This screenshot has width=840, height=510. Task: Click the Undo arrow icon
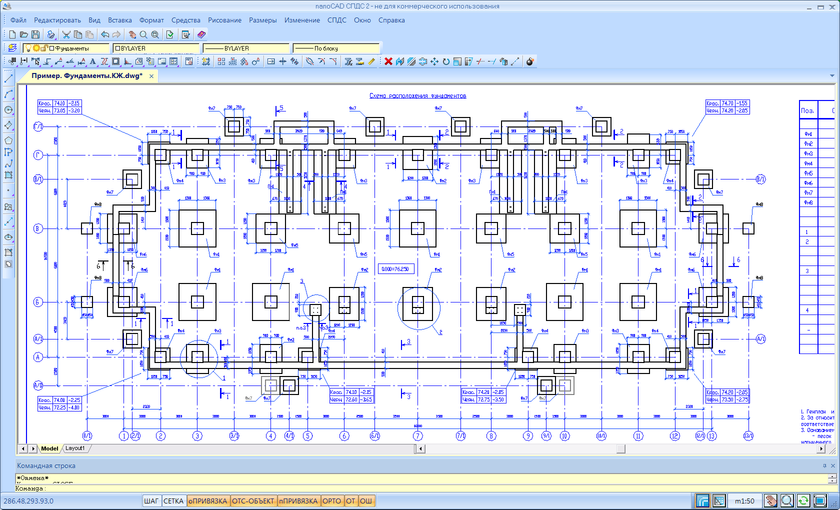point(105,34)
